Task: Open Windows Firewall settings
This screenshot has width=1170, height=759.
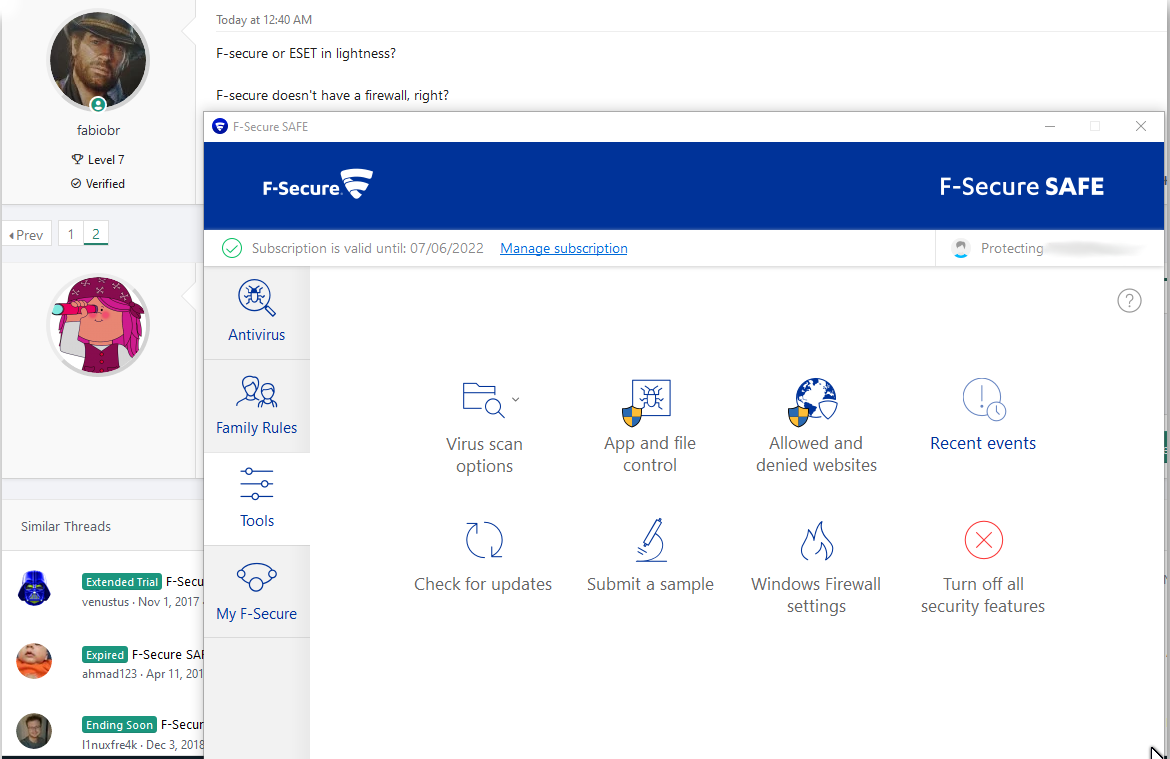Action: pos(816,569)
